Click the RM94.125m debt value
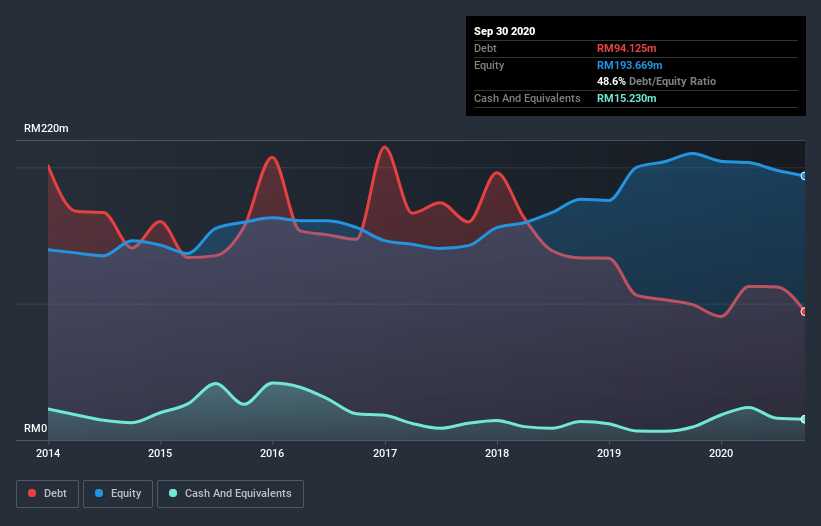The width and height of the screenshot is (821, 526). click(x=627, y=48)
